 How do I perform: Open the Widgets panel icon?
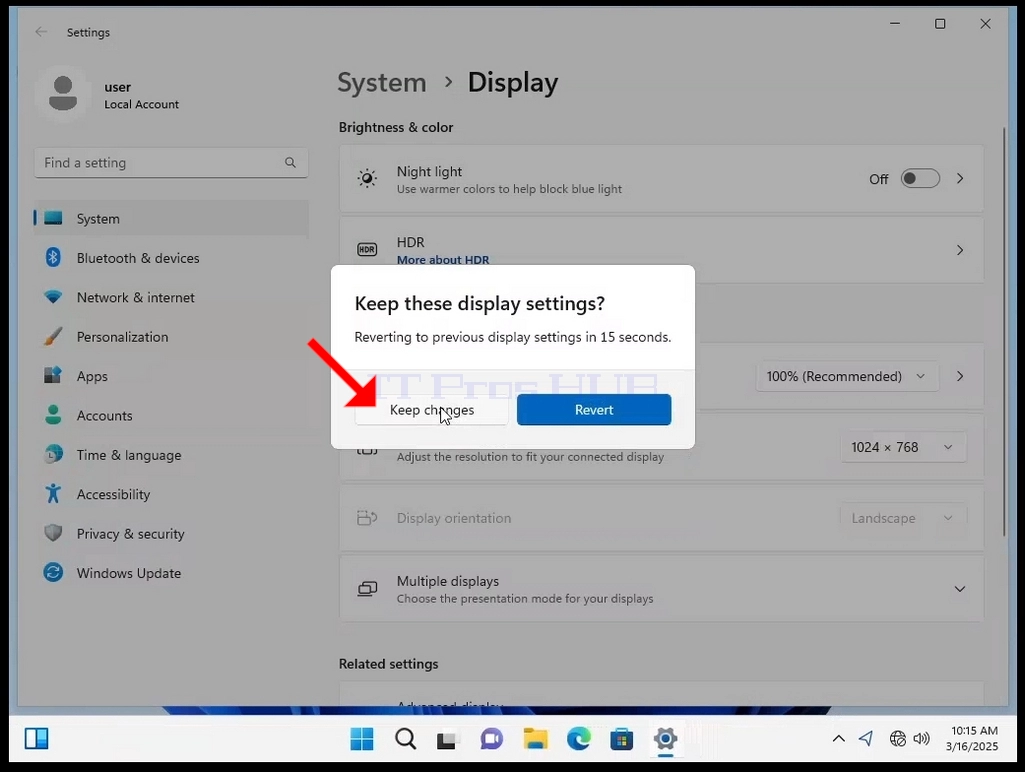pos(37,739)
